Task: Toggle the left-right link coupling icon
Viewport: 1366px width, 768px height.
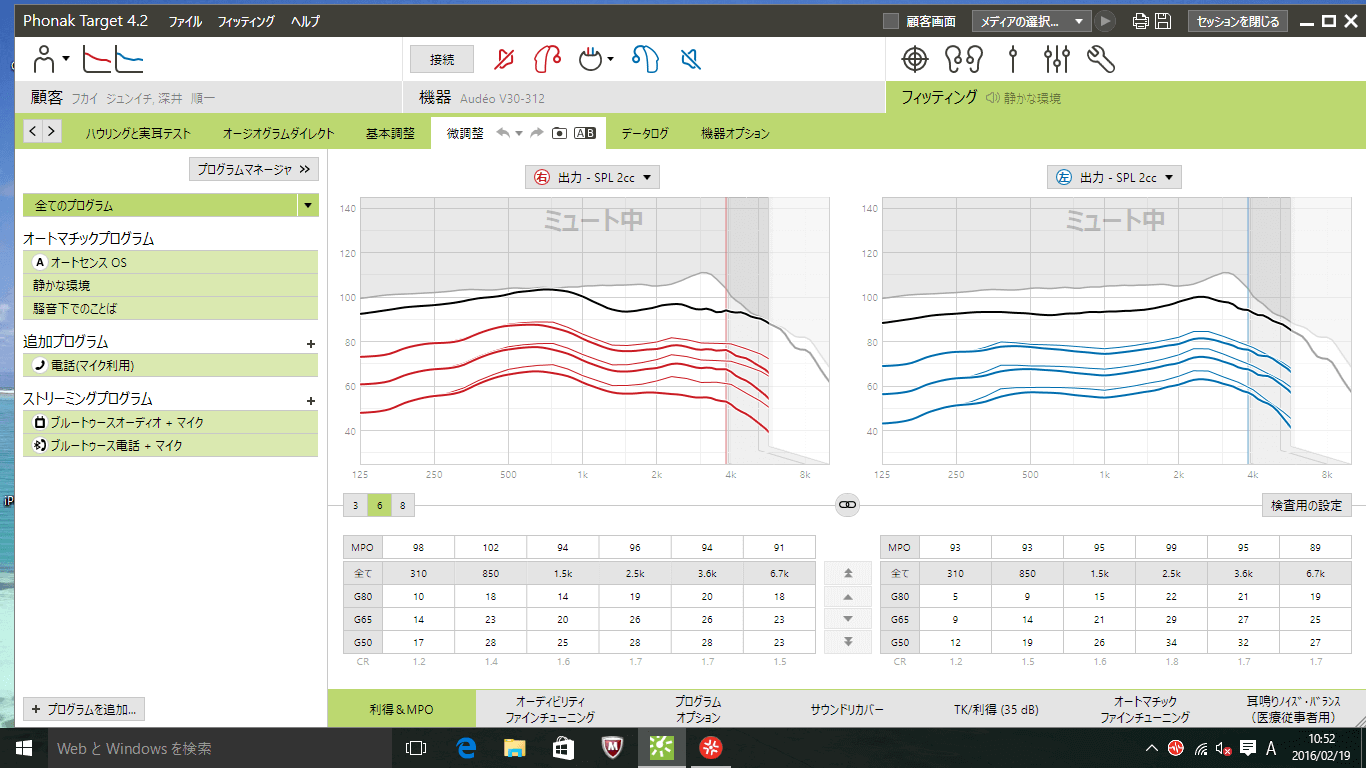Action: coord(847,506)
